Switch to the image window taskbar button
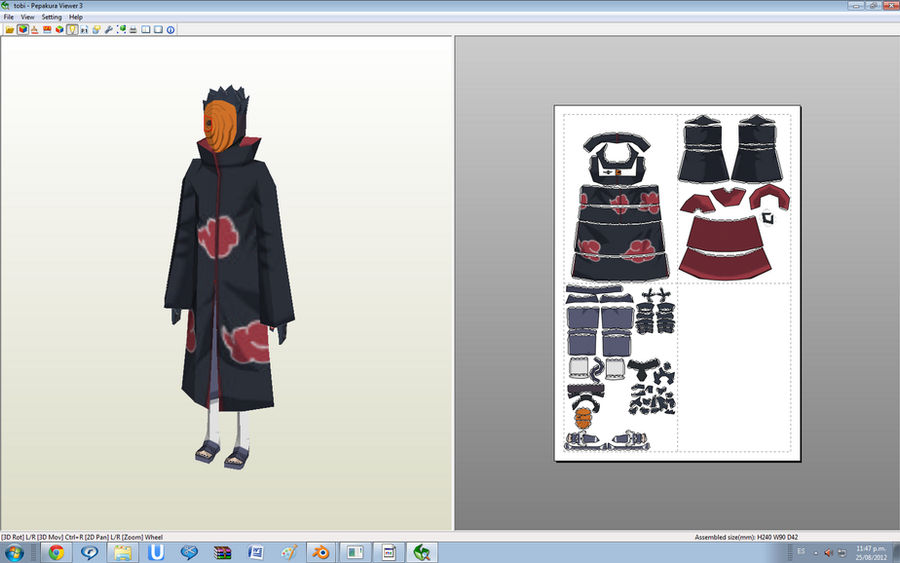The image size is (900, 563). point(355,553)
